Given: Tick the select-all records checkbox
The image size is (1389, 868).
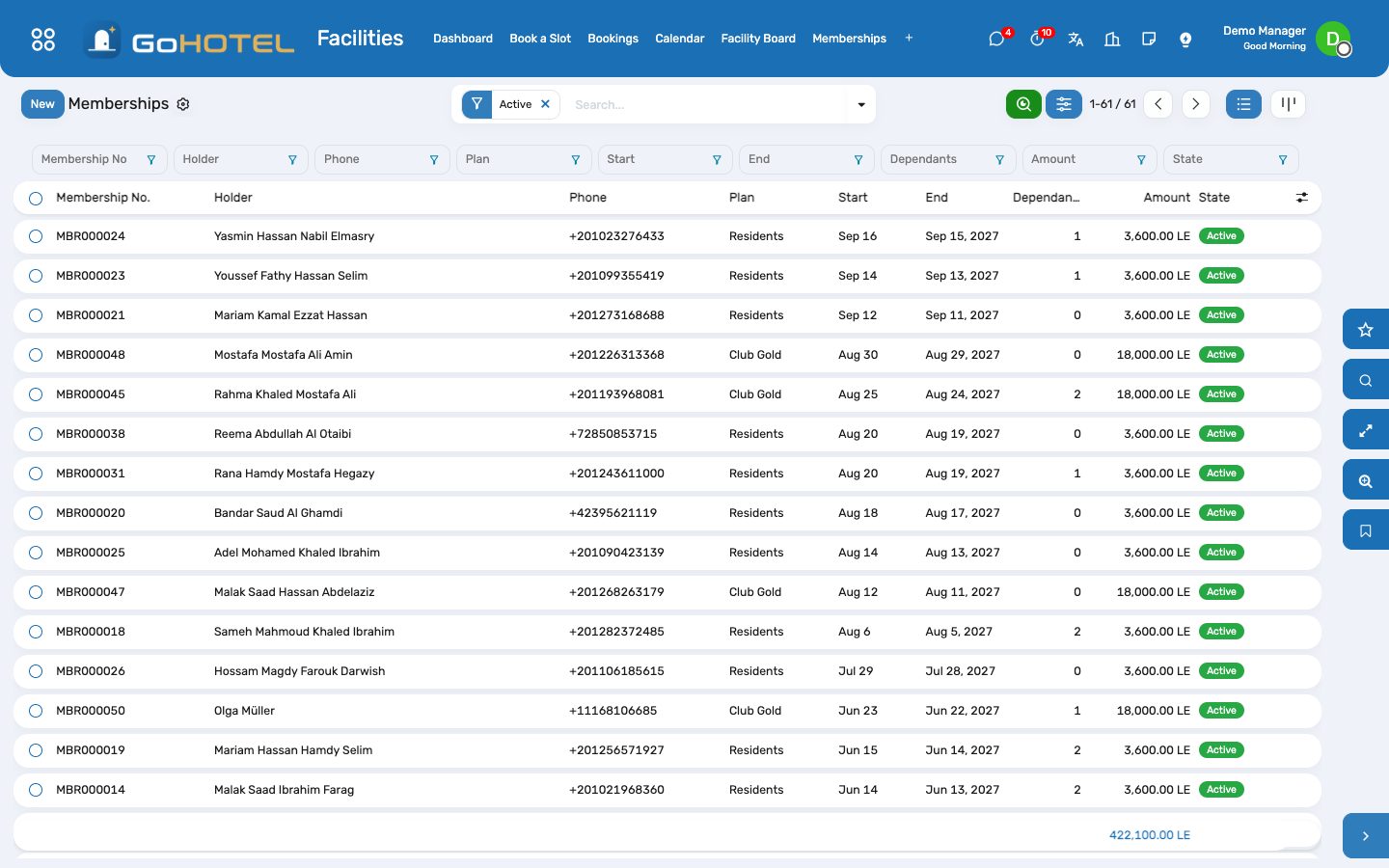Looking at the screenshot, I should tap(36, 199).
